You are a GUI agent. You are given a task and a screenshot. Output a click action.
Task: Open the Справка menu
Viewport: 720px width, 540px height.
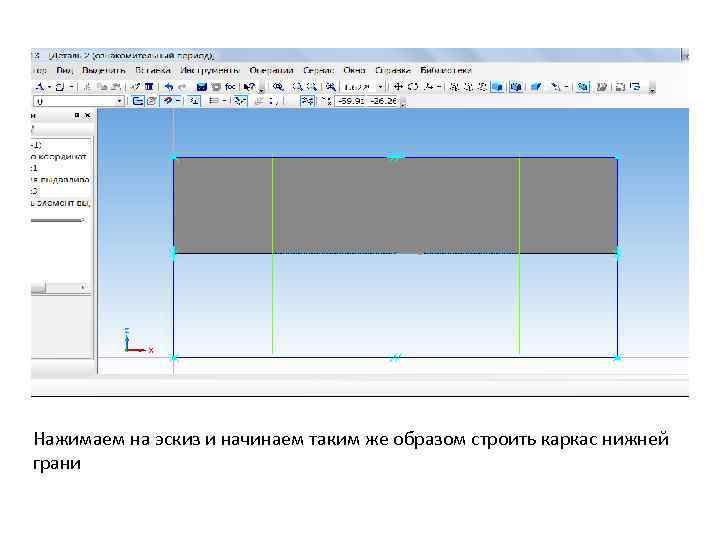[392, 70]
